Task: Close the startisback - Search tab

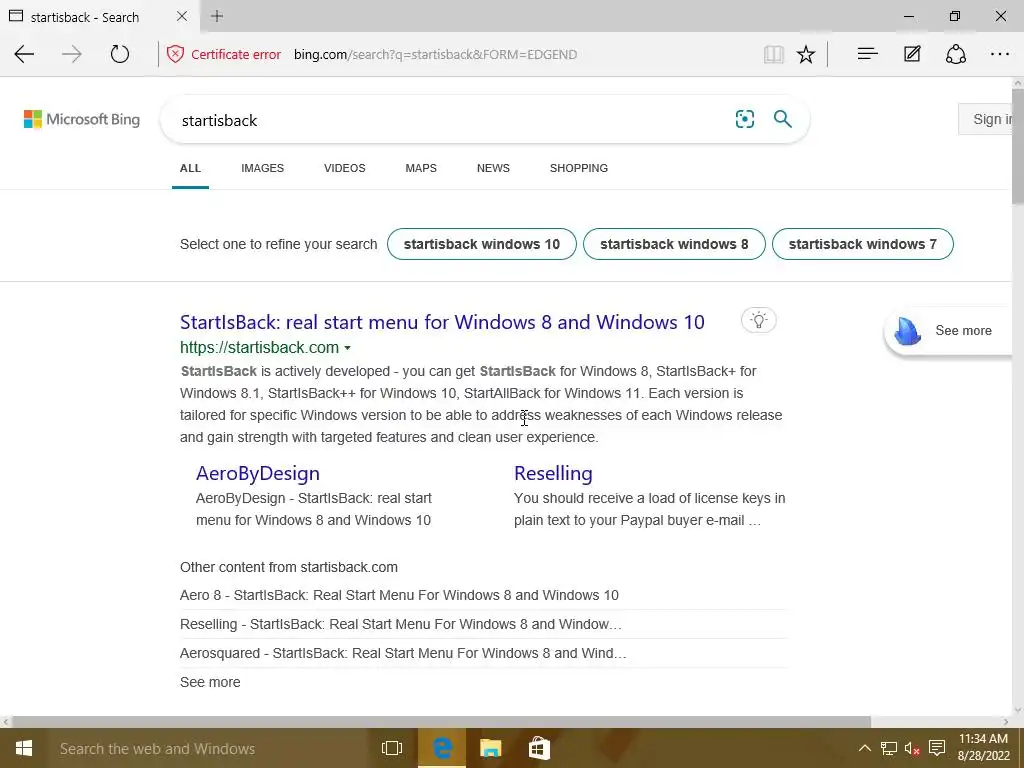Action: pyautogui.click(x=182, y=16)
